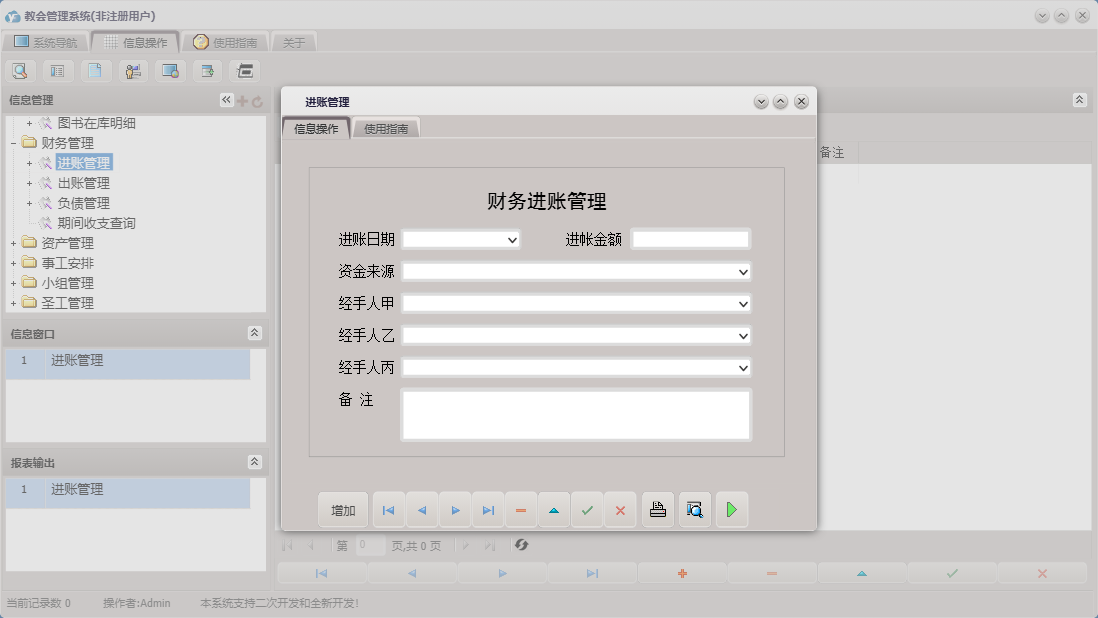
Task: Select the report list icon on the toolbar
Action: click(x=57, y=70)
